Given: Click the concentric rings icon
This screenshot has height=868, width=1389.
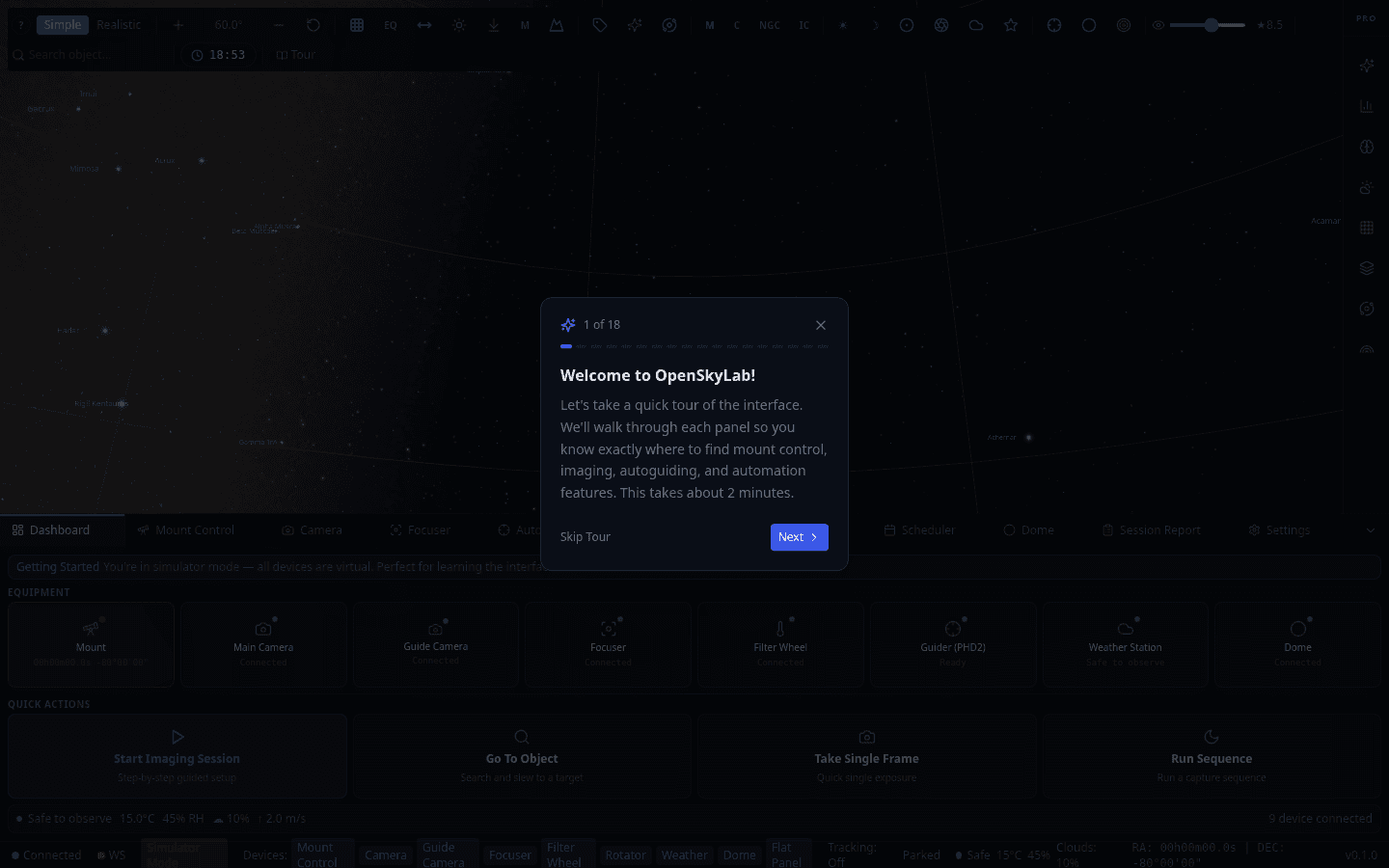Looking at the screenshot, I should point(1124,25).
